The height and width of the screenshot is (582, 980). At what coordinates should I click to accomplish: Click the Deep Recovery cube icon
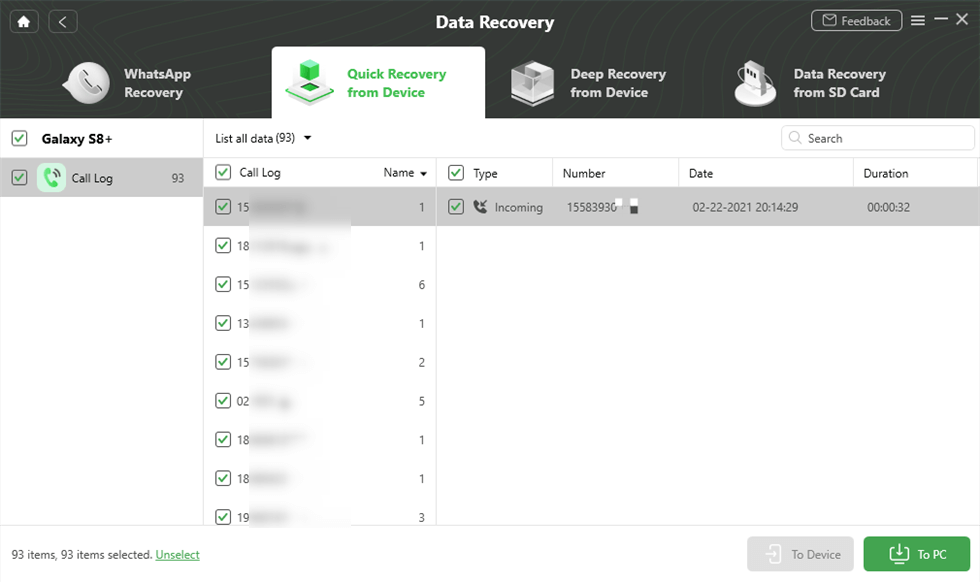tap(532, 83)
